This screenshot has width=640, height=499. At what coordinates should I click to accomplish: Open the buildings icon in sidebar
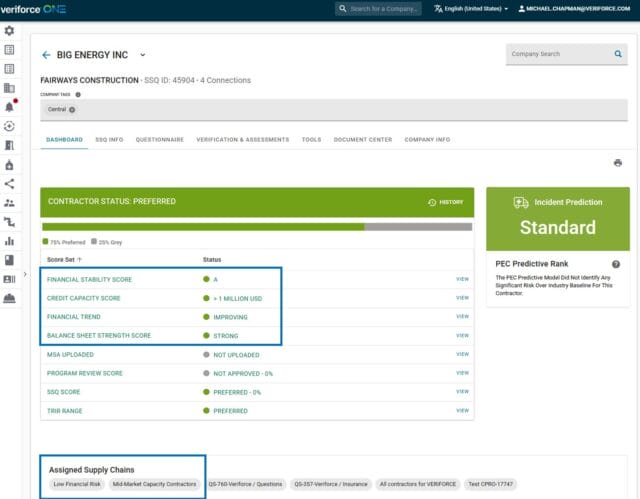coord(9,88)
